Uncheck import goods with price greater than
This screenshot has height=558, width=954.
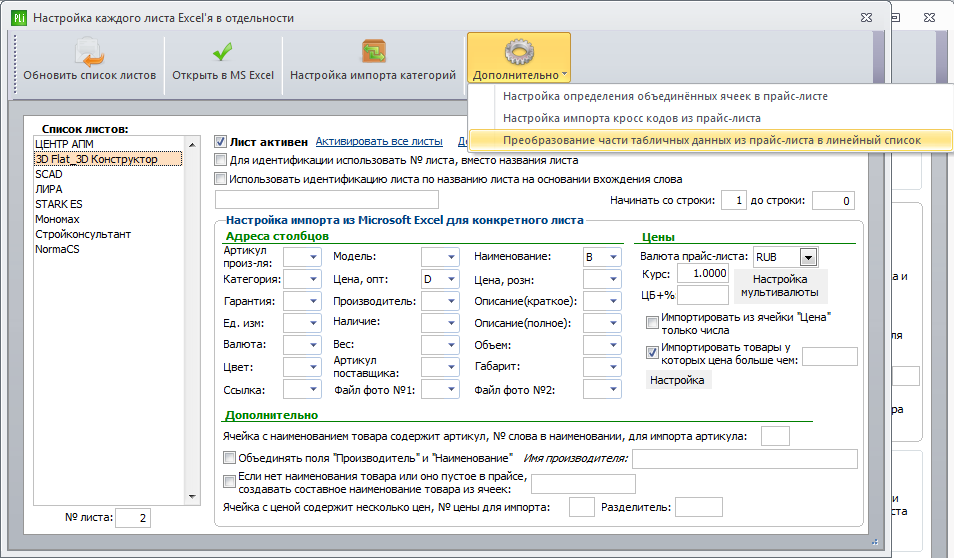(x=652, y=352)
